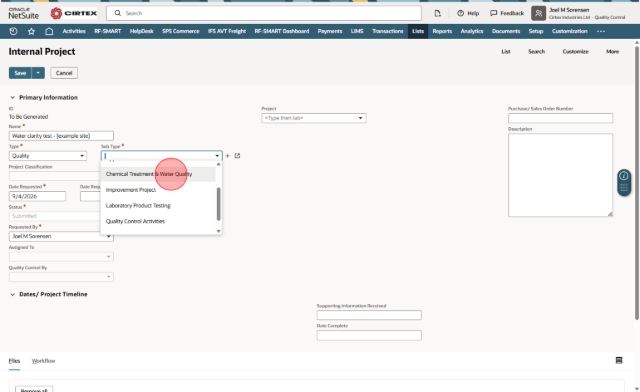Viewport: 640px width, 392px height.
Task: Focus the global Search field
Action: coord(264,13)
